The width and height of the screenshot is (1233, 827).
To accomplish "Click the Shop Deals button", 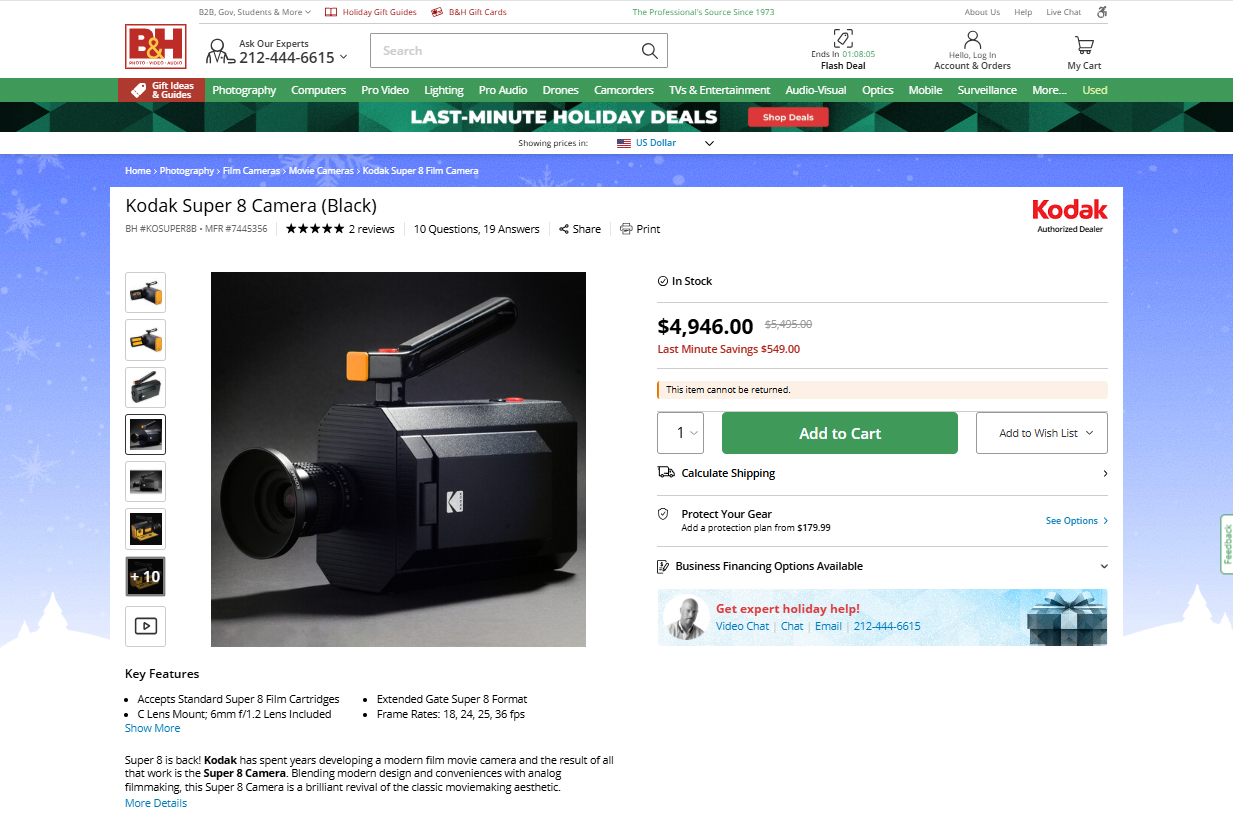I will [x=788, y=117].
